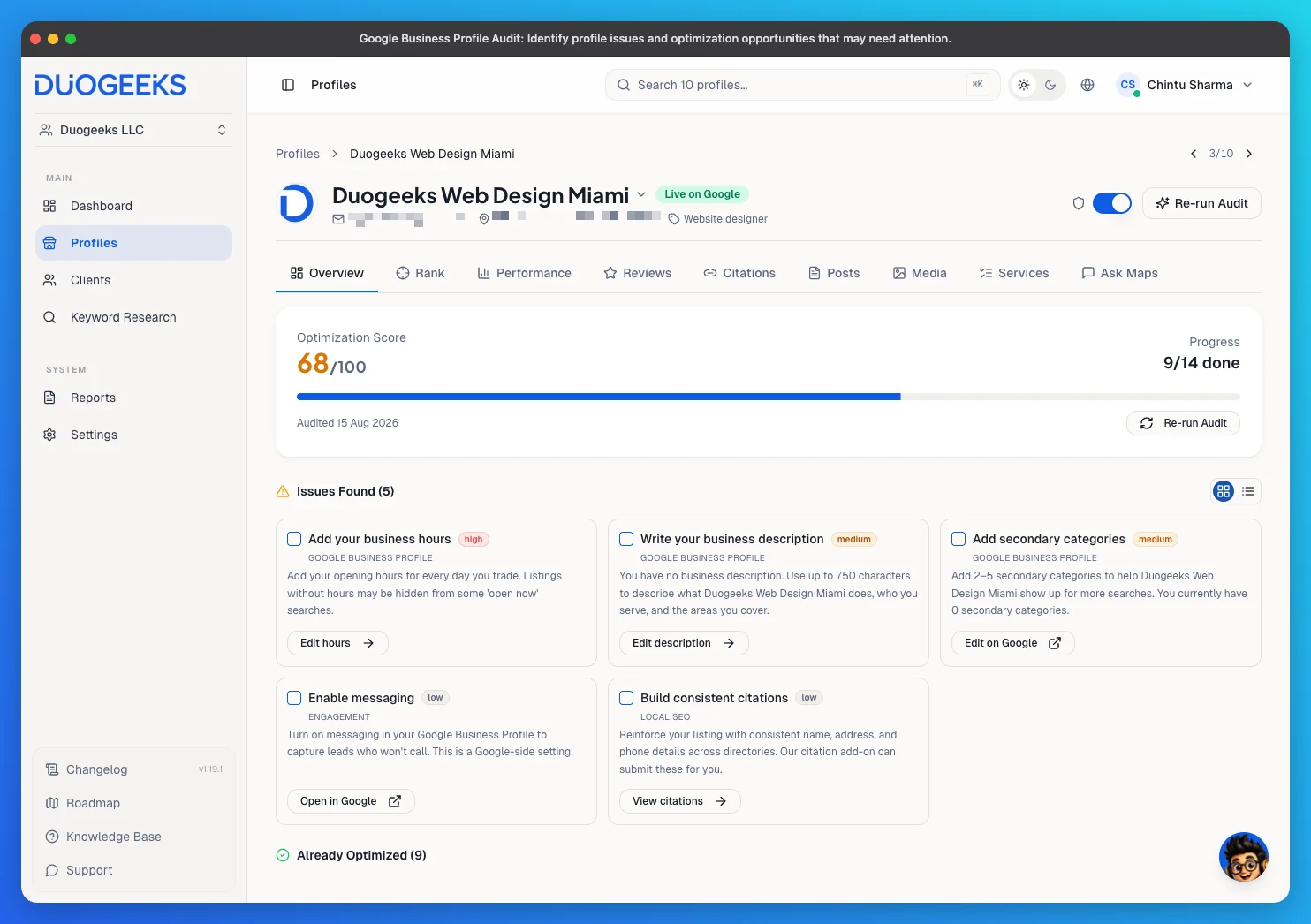The image size is (1311, 924).
Task: Toggle the blue profile switch off
Action: tap(1112, 203)
